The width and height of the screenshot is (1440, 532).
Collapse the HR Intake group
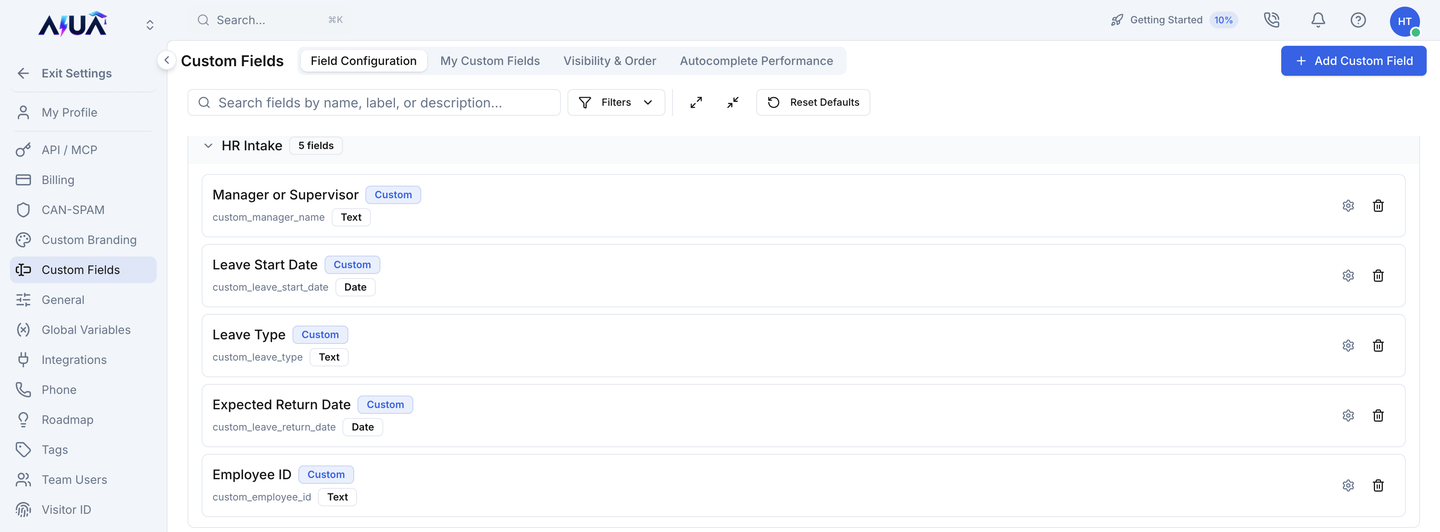[x=208, y=146]
